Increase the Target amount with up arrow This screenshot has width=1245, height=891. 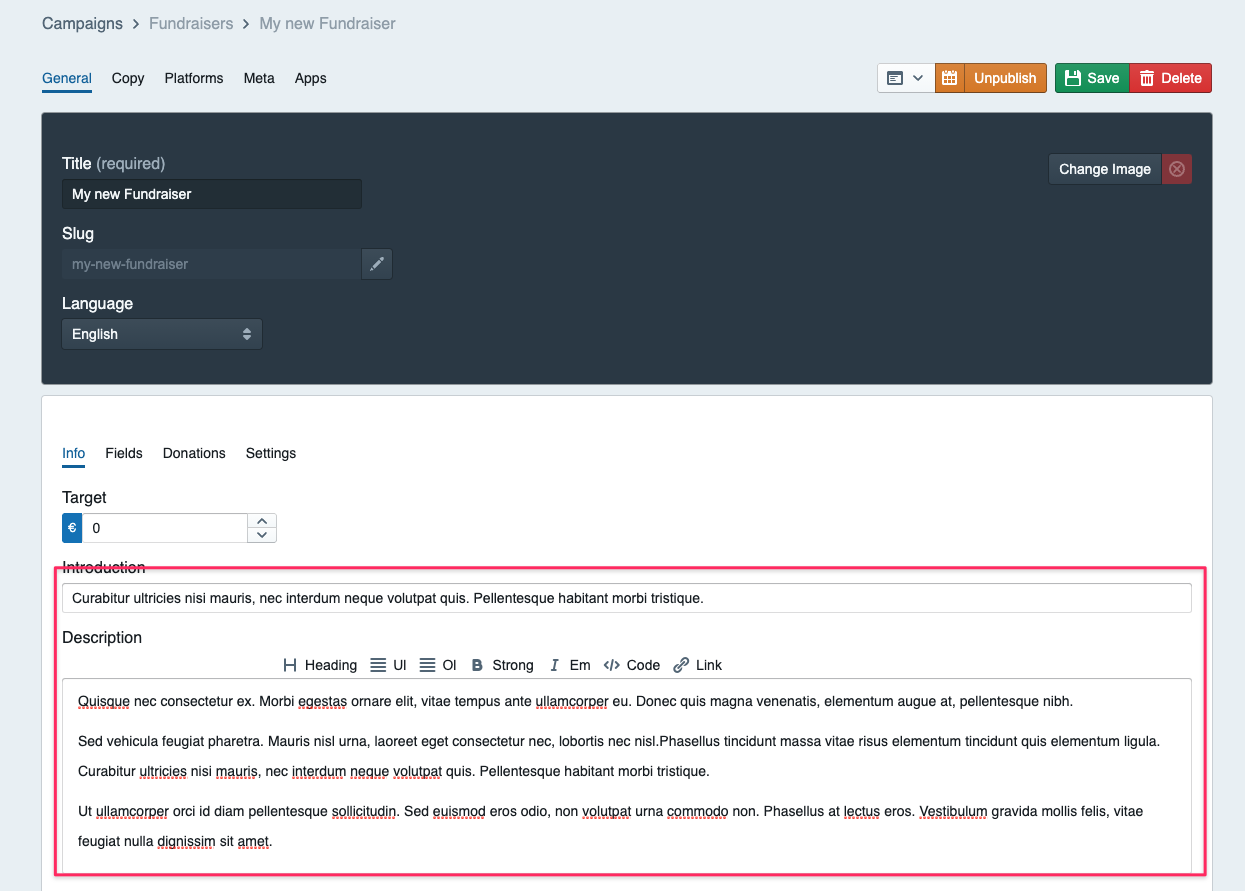[262, 521]
